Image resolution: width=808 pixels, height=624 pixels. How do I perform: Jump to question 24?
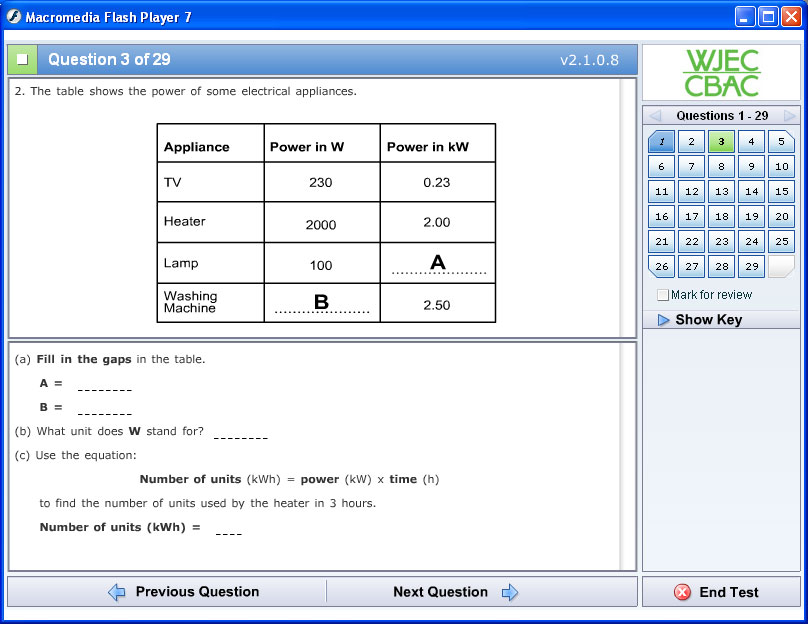[751, 241]
